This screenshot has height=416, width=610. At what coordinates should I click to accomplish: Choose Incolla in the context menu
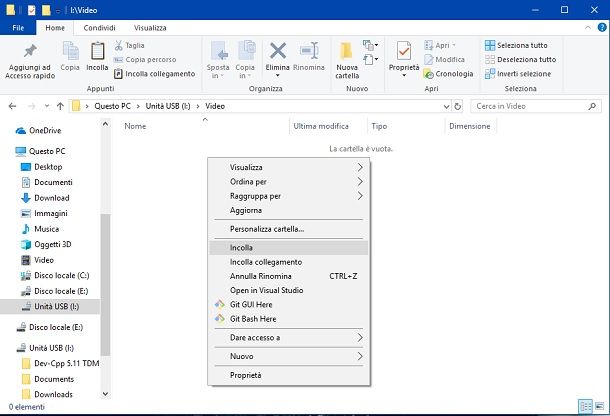(289, 247)
